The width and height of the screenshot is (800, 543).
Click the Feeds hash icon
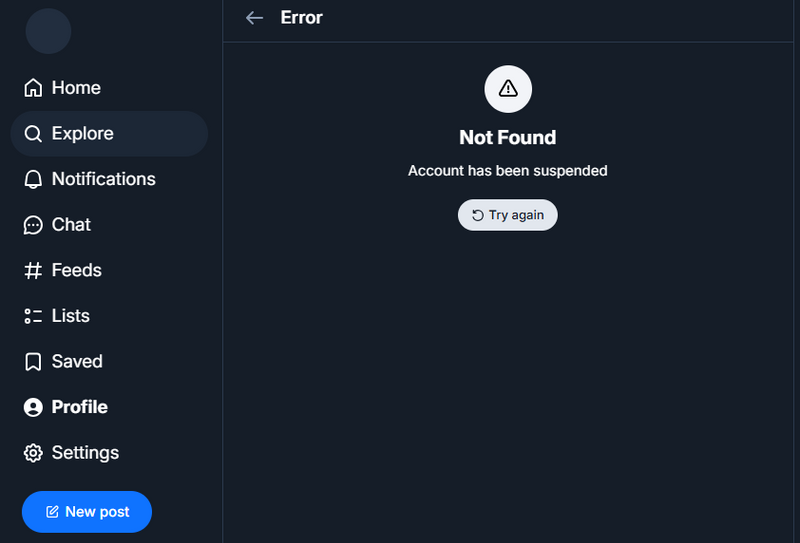coord(33,270)
